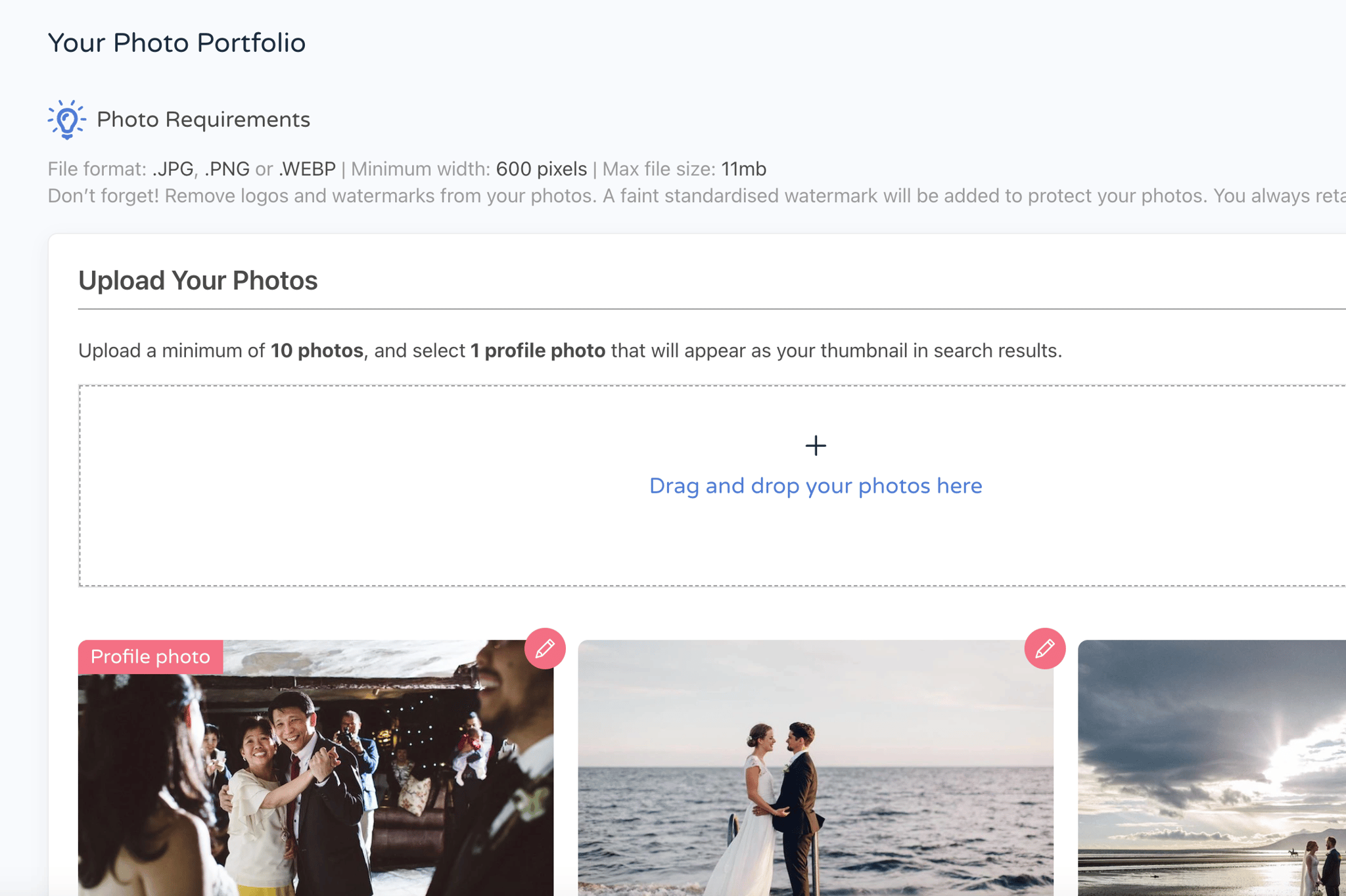Click the lightbulb icon beside Photo Requirements
The width and height of the screenshot is (1346, 896).
coord(66,120)
